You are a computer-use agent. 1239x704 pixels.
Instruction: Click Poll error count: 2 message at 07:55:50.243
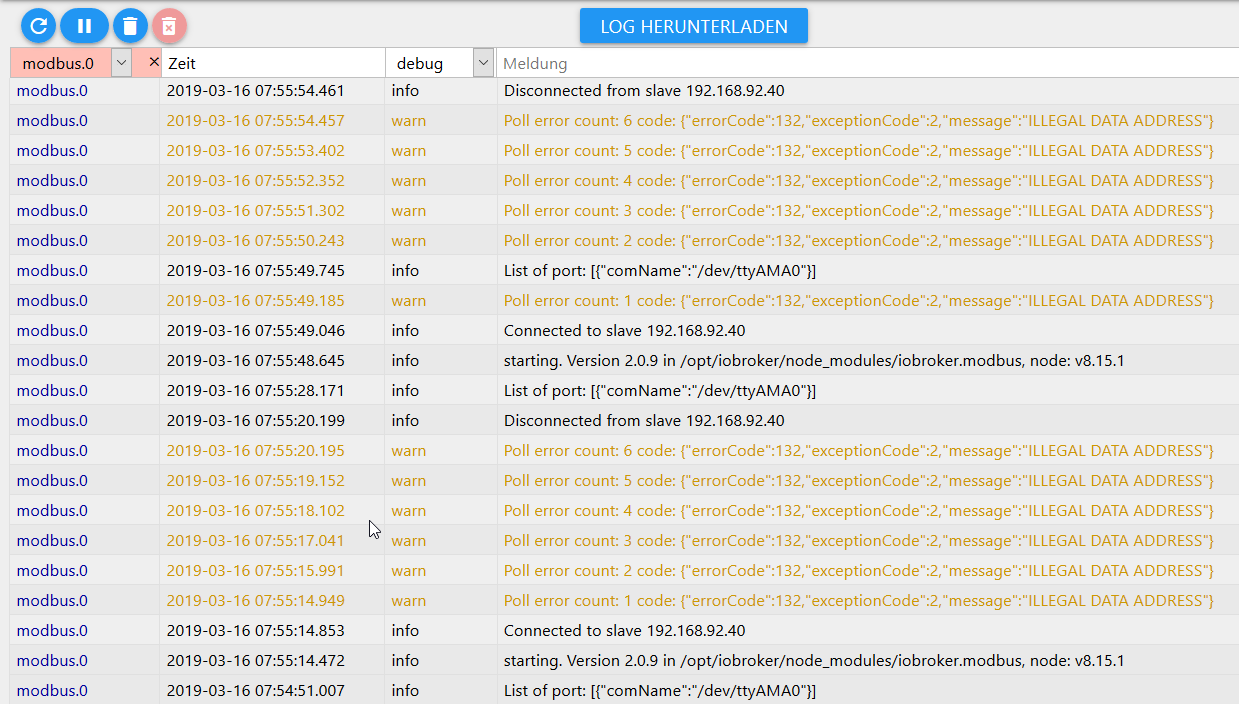tap(858, 241)
